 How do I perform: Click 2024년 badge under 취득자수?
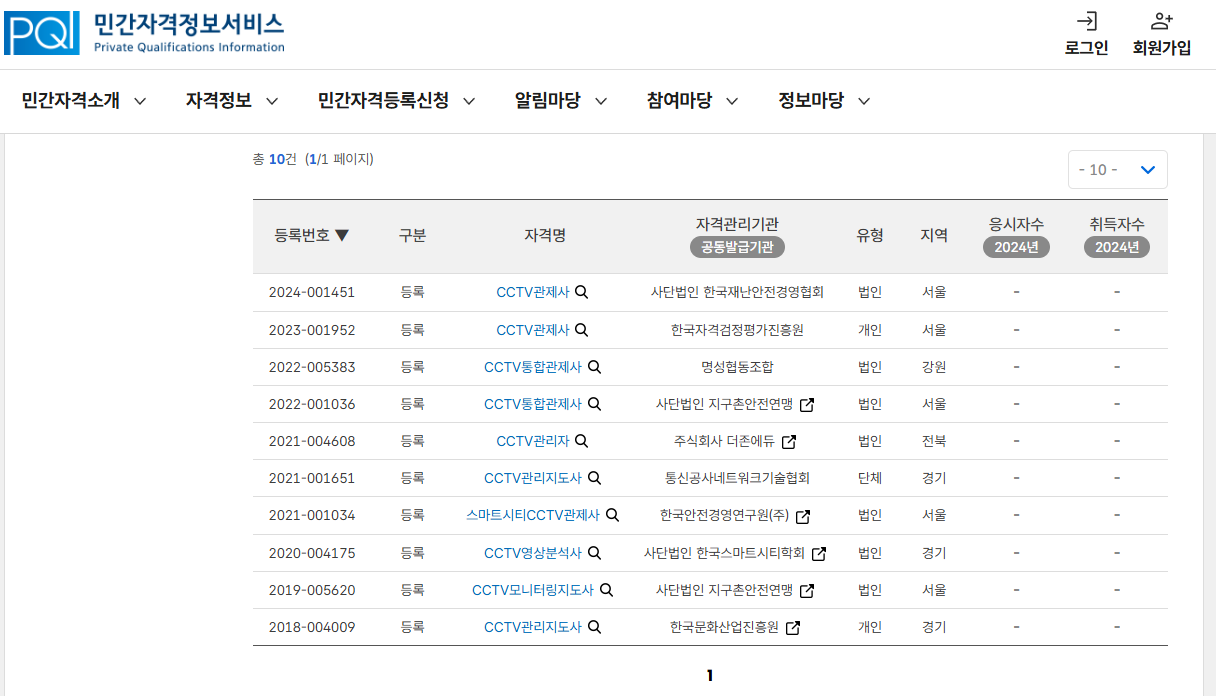[x=1117, y=247]
